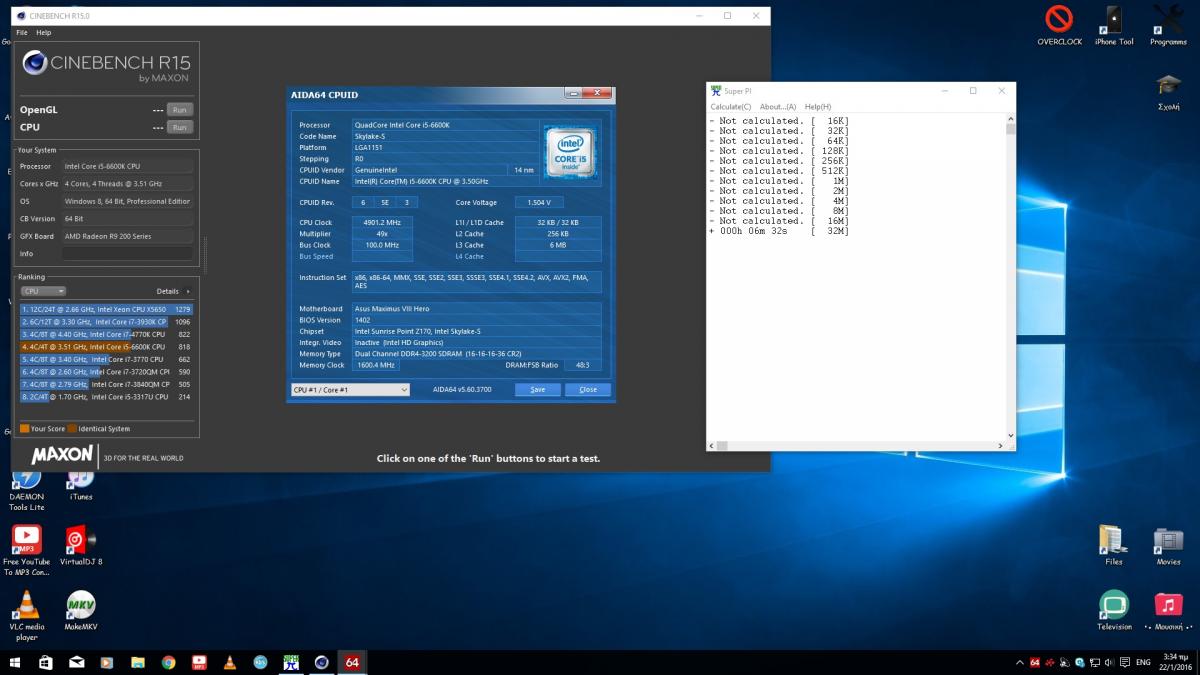
Task: Click Close in AIDA64 CPUID window
Action: (588, 389)
